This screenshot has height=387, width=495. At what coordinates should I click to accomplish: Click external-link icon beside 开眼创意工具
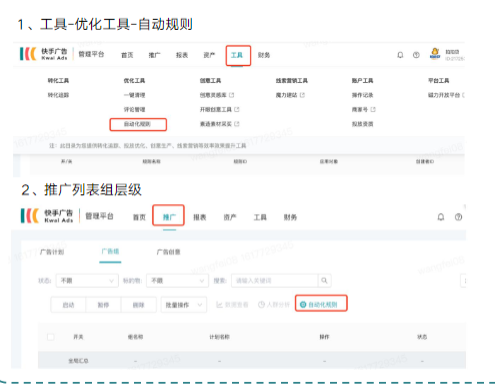pyautogui.click(x=237, y=109)
